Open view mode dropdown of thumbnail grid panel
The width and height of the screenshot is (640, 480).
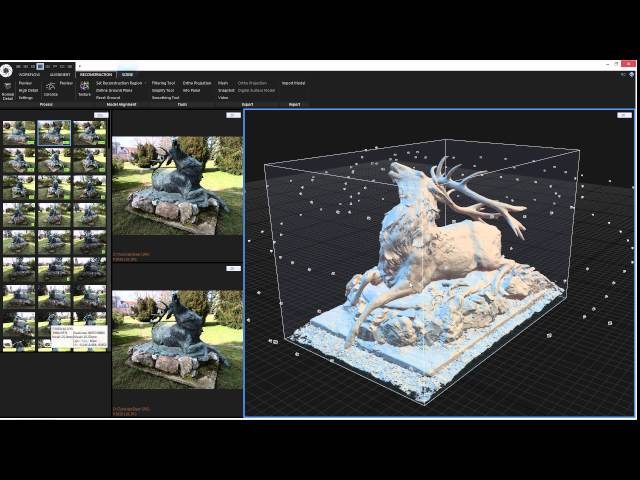(101, 115)
